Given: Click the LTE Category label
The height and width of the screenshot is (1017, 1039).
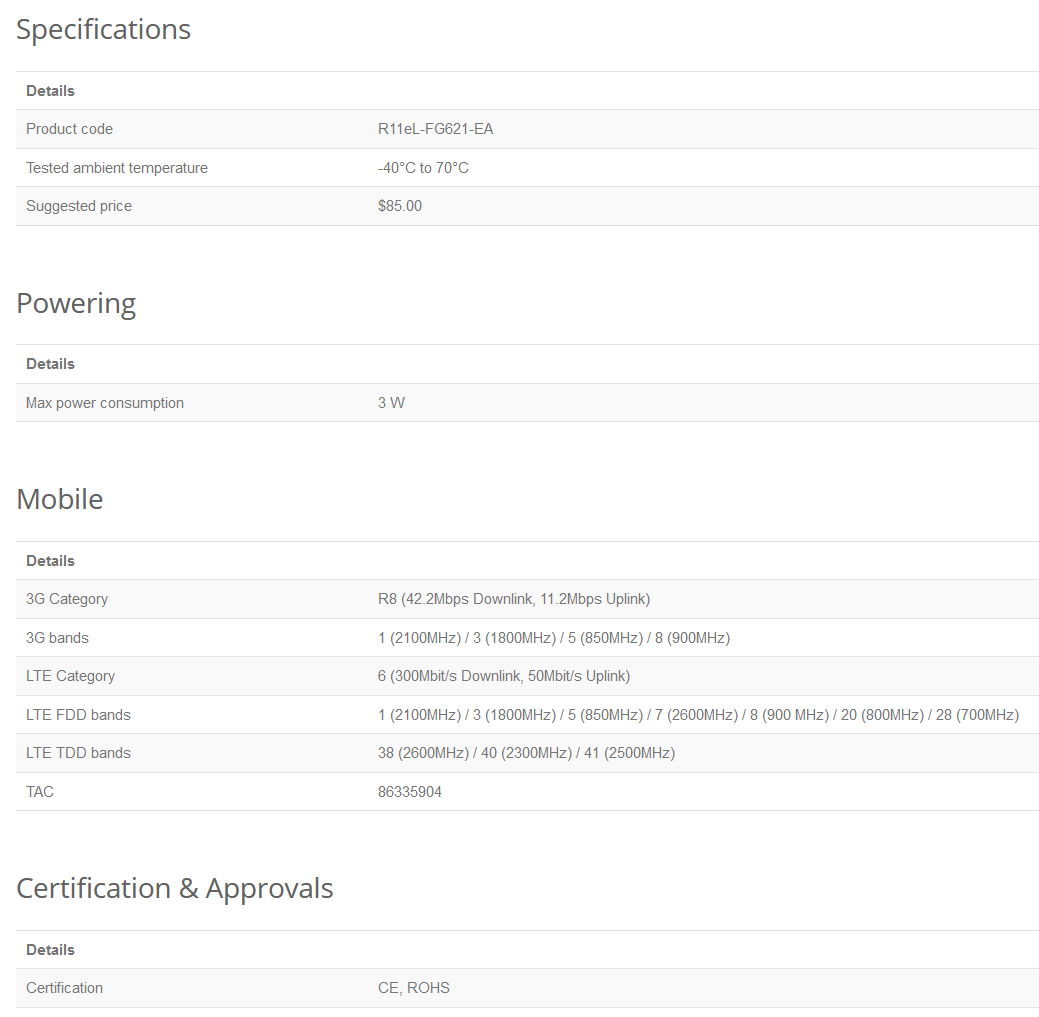Looking at the screenshot, I should click(x=70, y=676).
